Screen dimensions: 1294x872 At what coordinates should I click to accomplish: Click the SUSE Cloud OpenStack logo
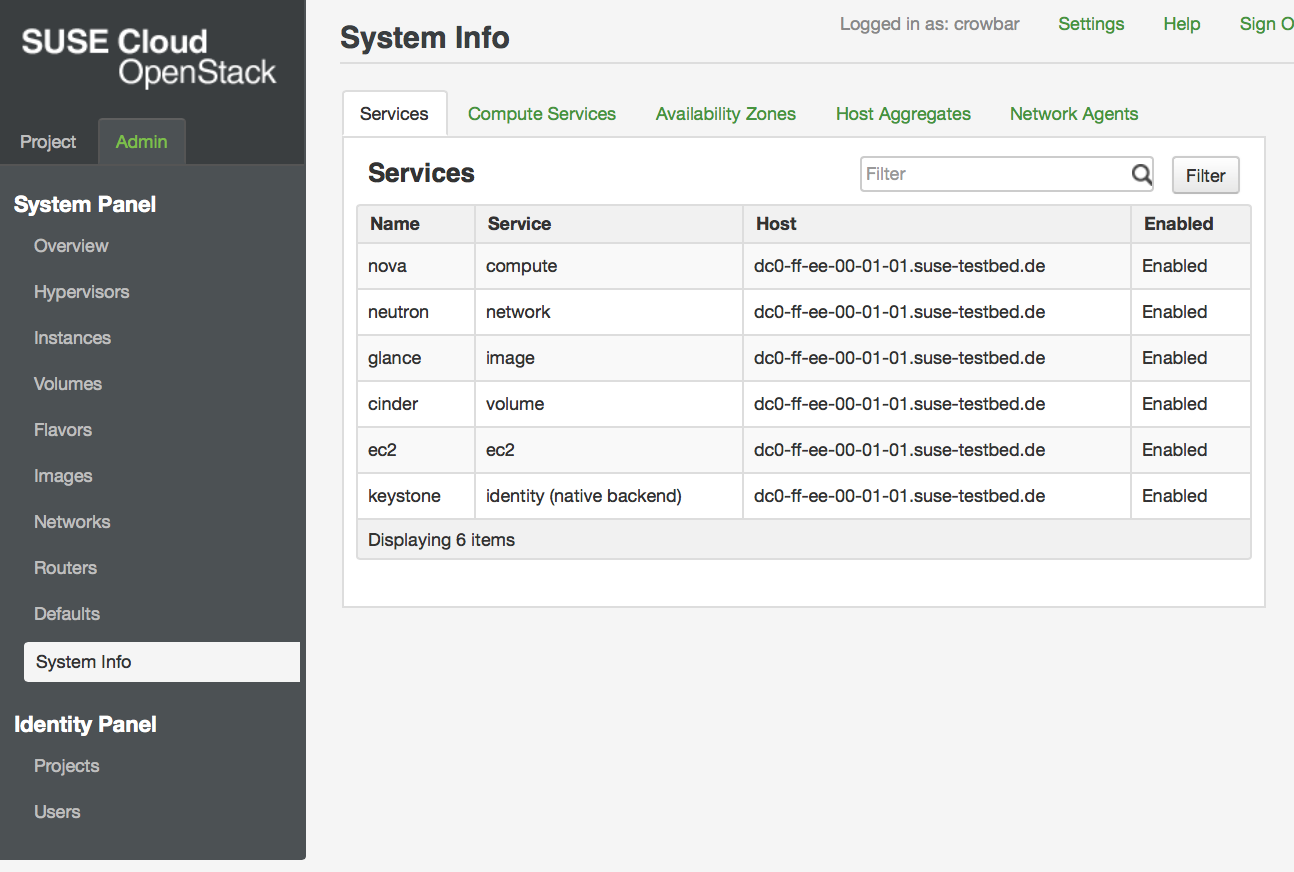point(148,57)
